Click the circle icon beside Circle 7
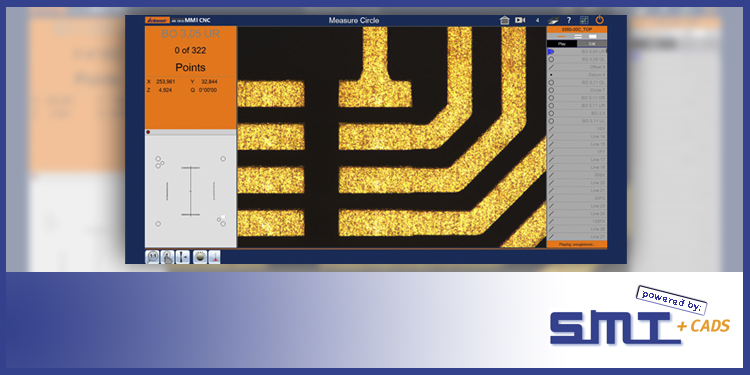 pyautogui.click(x=551, y=90)
